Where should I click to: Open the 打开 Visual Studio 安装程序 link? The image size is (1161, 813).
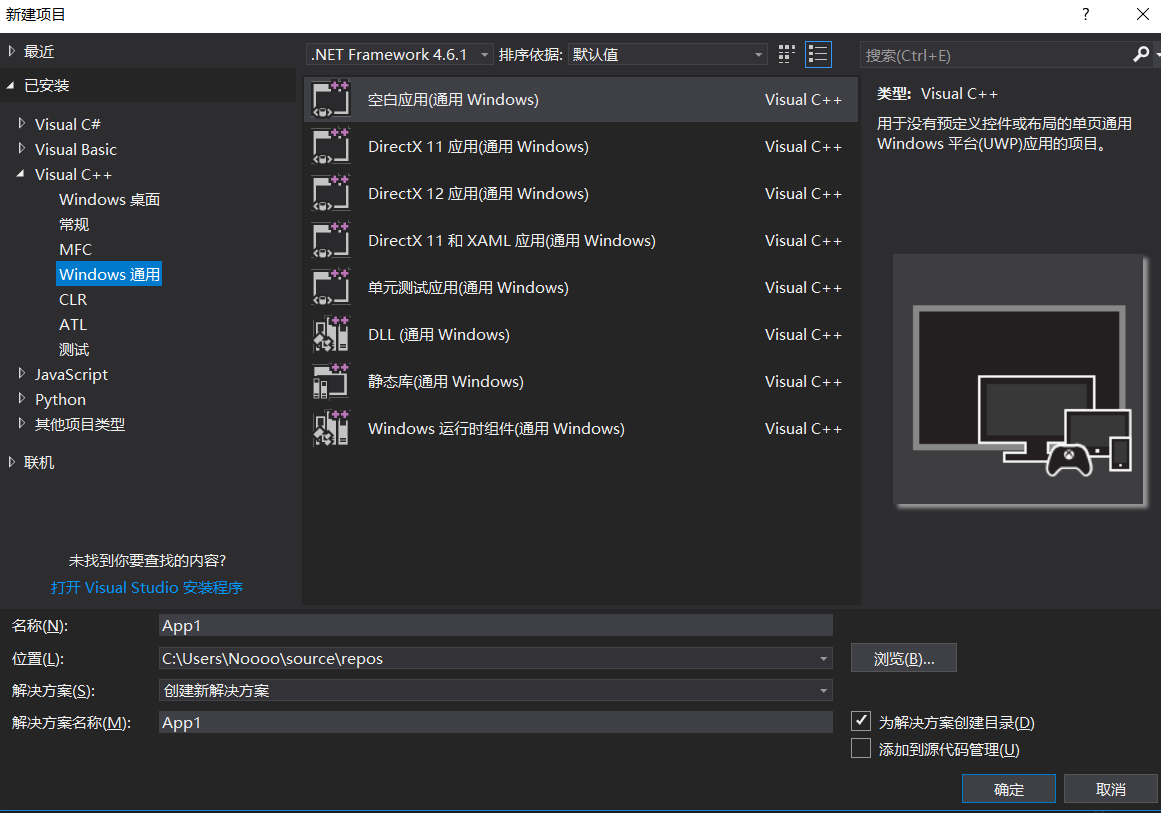(147, 587)
